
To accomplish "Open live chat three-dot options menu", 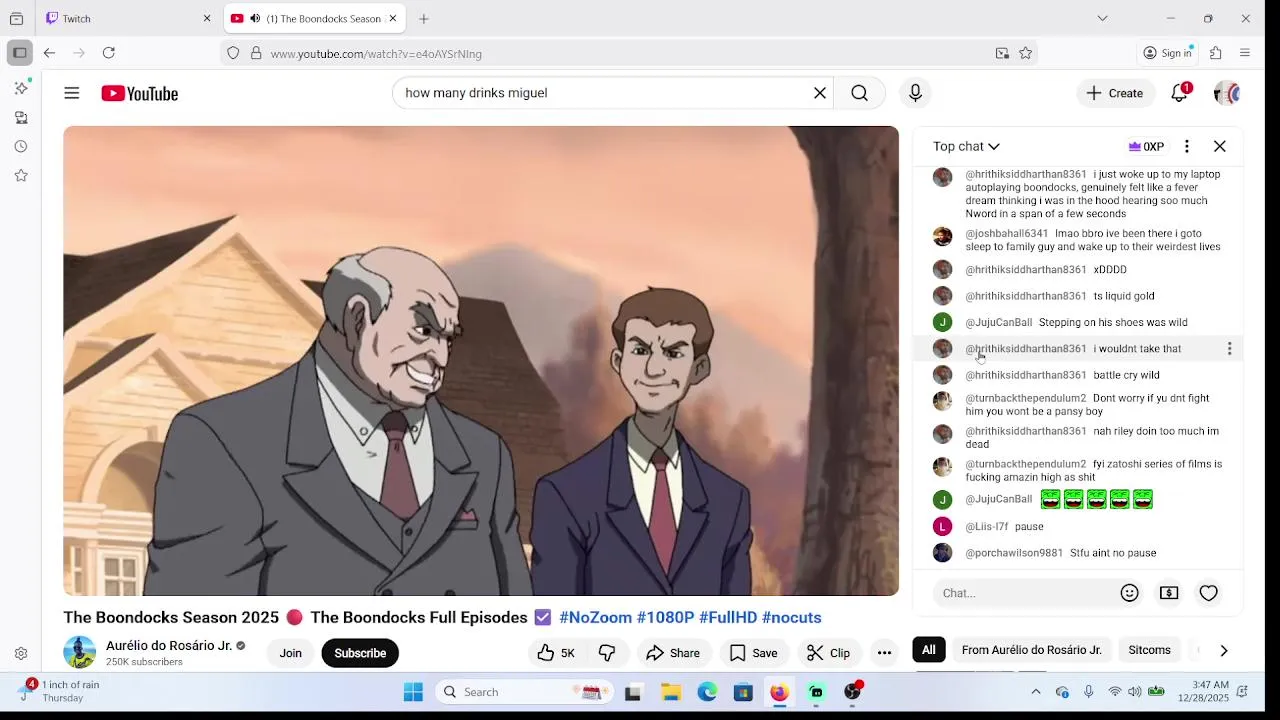I will click(1187, 146).
